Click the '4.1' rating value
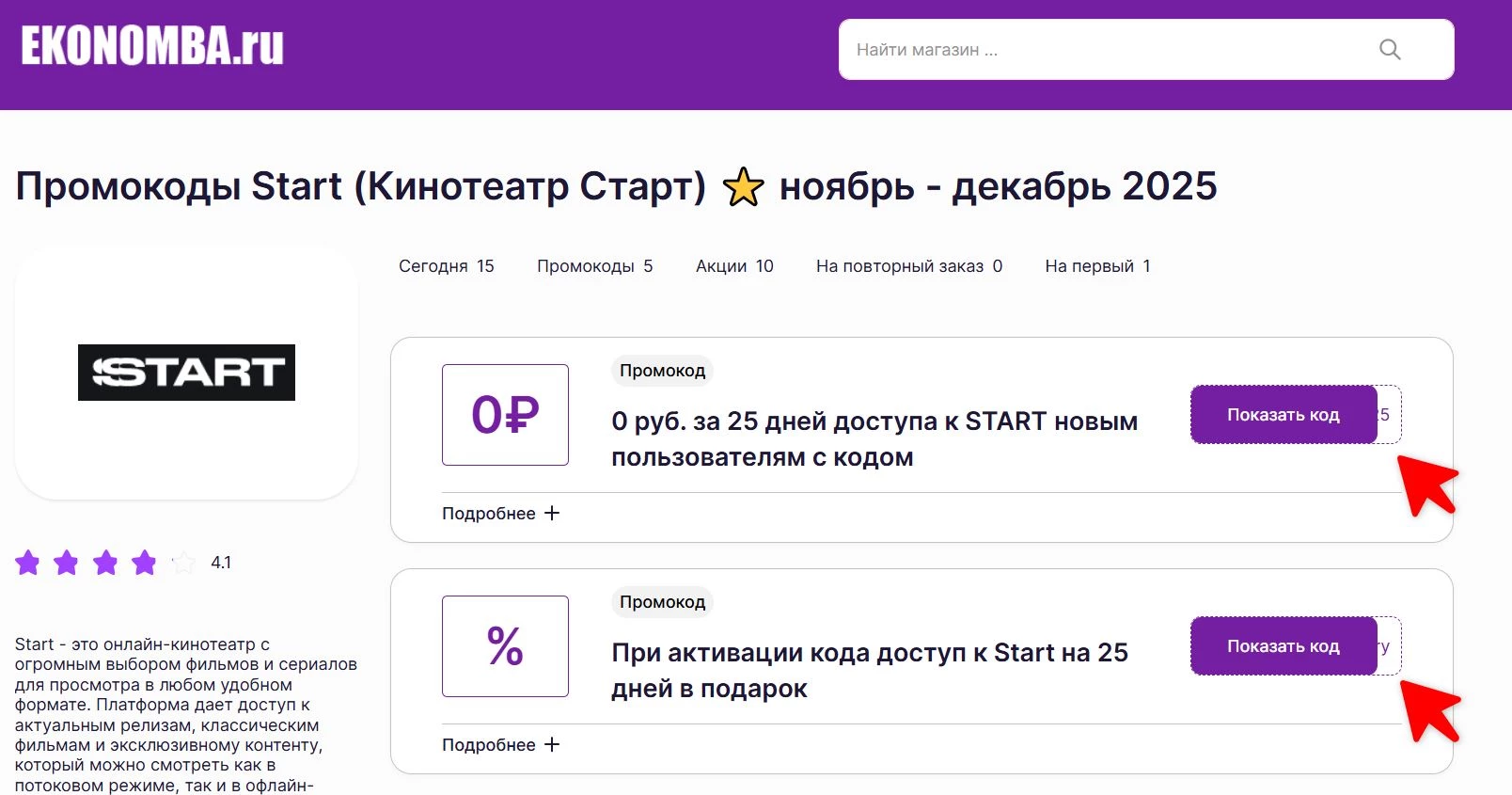This screenshot has height=795, width=1512. (221, 563)
